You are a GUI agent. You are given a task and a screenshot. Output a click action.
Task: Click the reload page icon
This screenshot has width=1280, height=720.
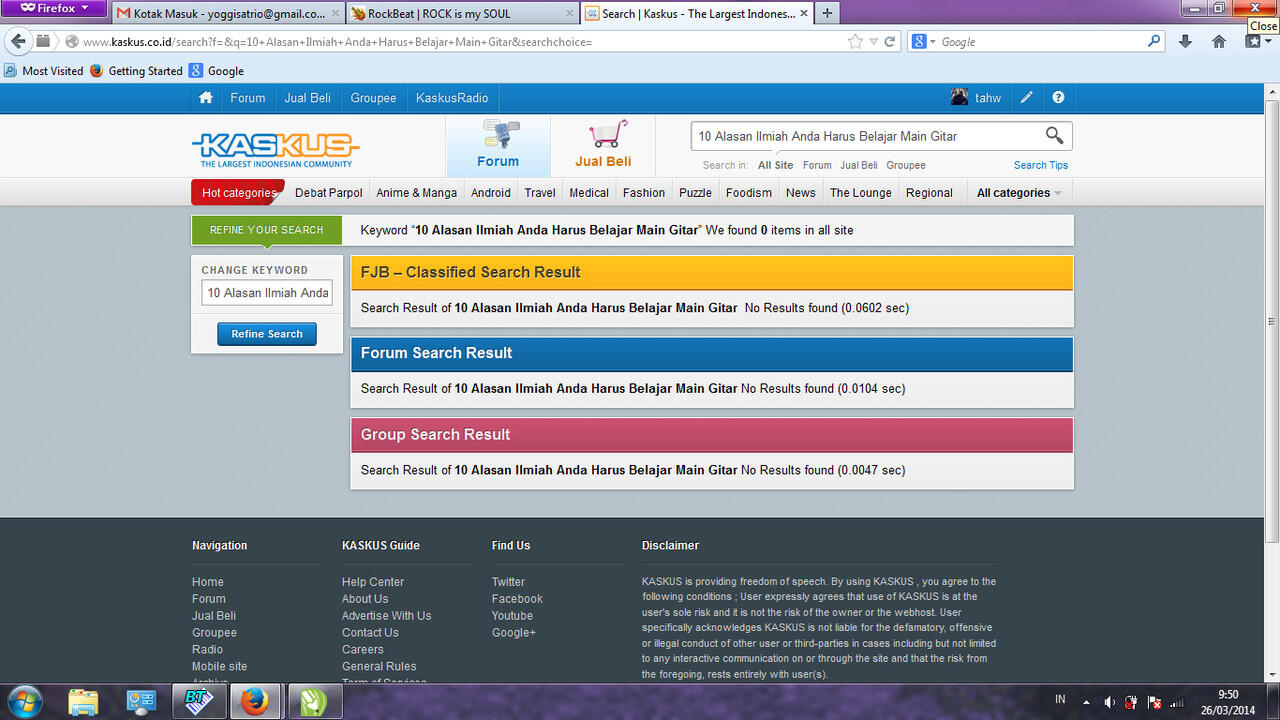(x=890, y=42)
